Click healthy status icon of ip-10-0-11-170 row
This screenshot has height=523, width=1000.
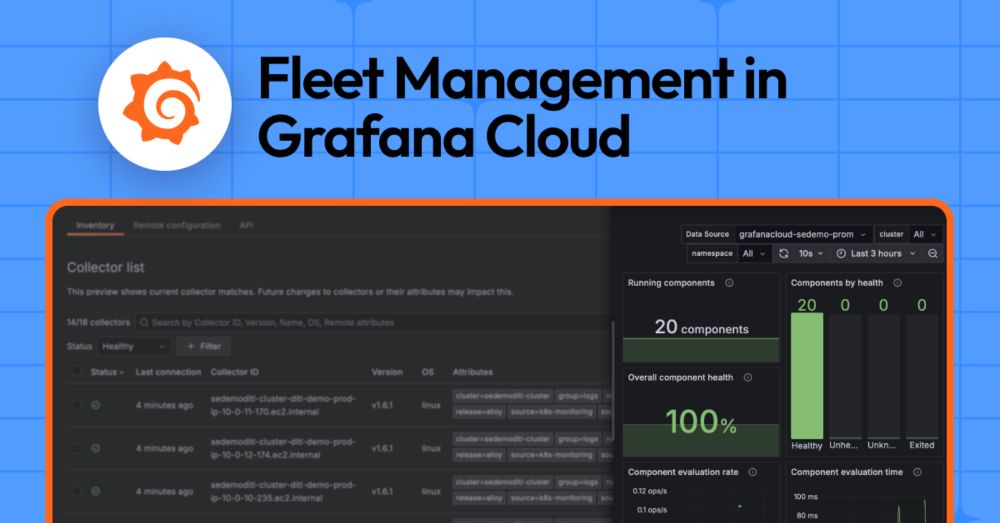(x=96, y=405)
